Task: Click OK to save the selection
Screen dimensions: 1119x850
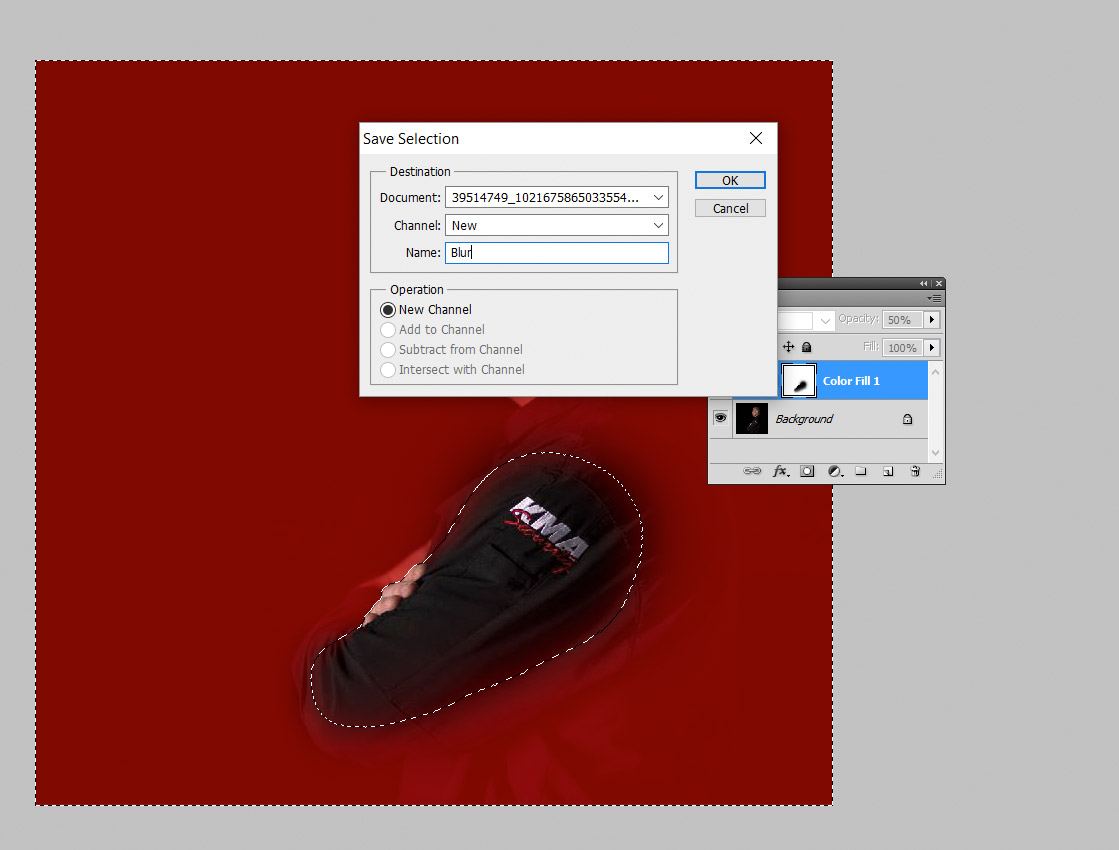Action: click(x=730, y=181)
